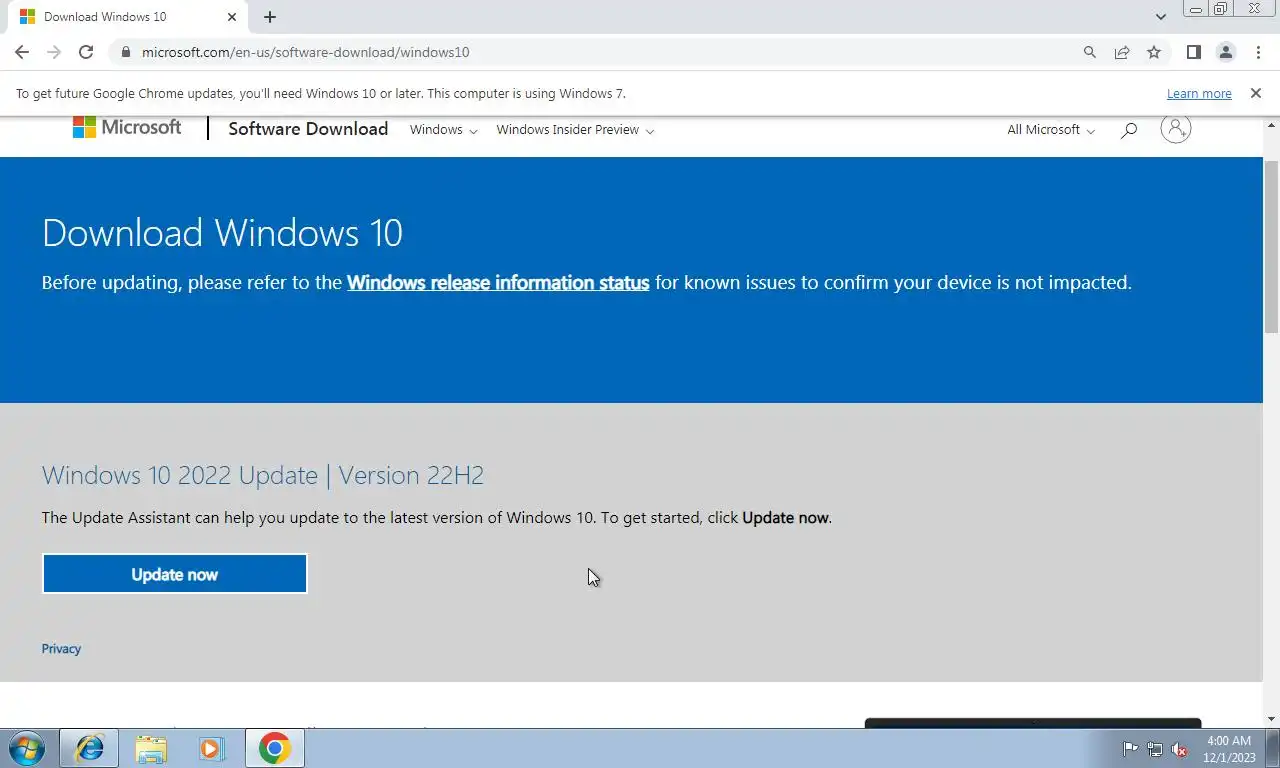
Task: Click the browser forward arrow
Action: click(54, 52)
